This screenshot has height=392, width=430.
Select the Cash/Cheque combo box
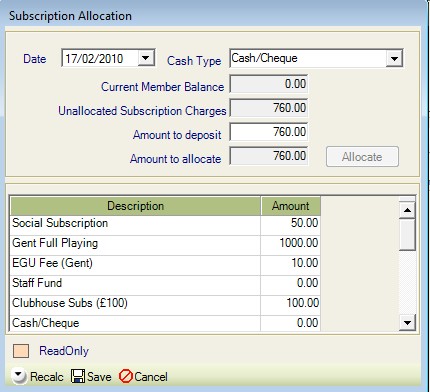316,58
